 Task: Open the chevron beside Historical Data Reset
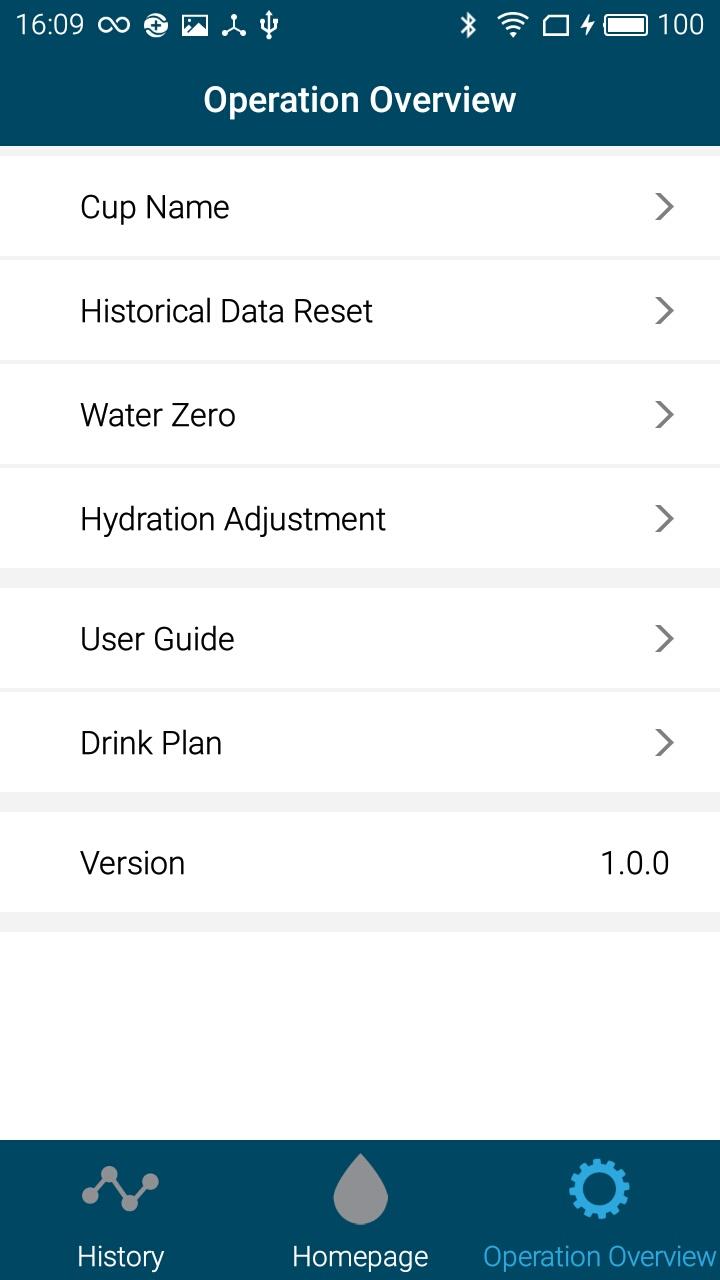pyautogui.click(x=664, y=311)
